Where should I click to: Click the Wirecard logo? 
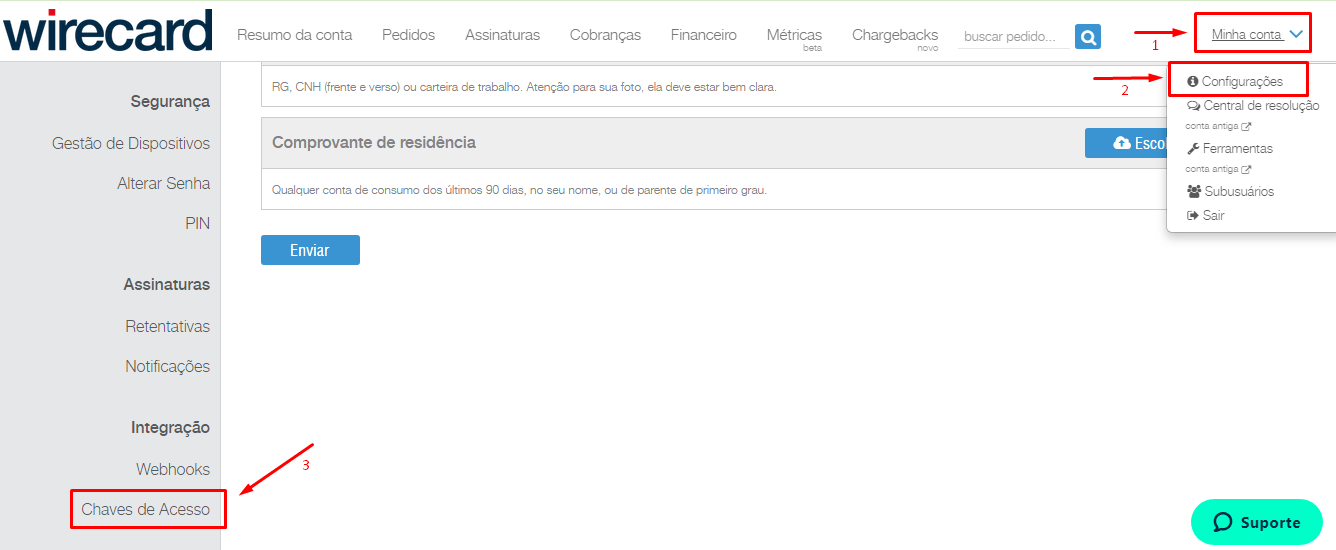point(107,31)
